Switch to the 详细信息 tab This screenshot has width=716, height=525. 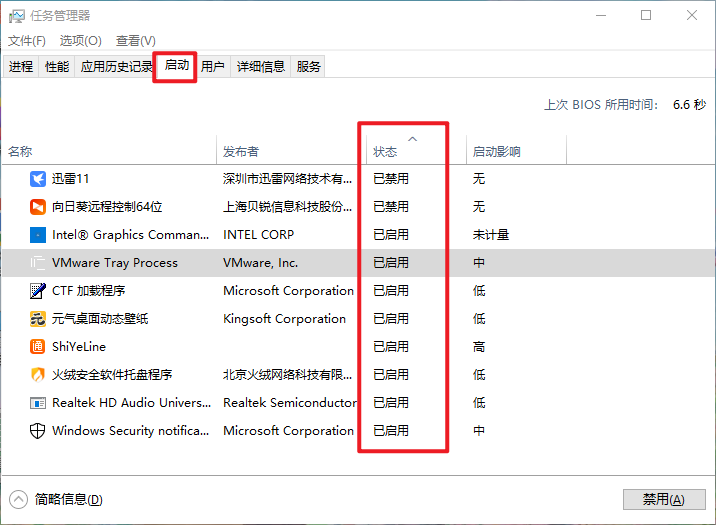coord(261,67)
